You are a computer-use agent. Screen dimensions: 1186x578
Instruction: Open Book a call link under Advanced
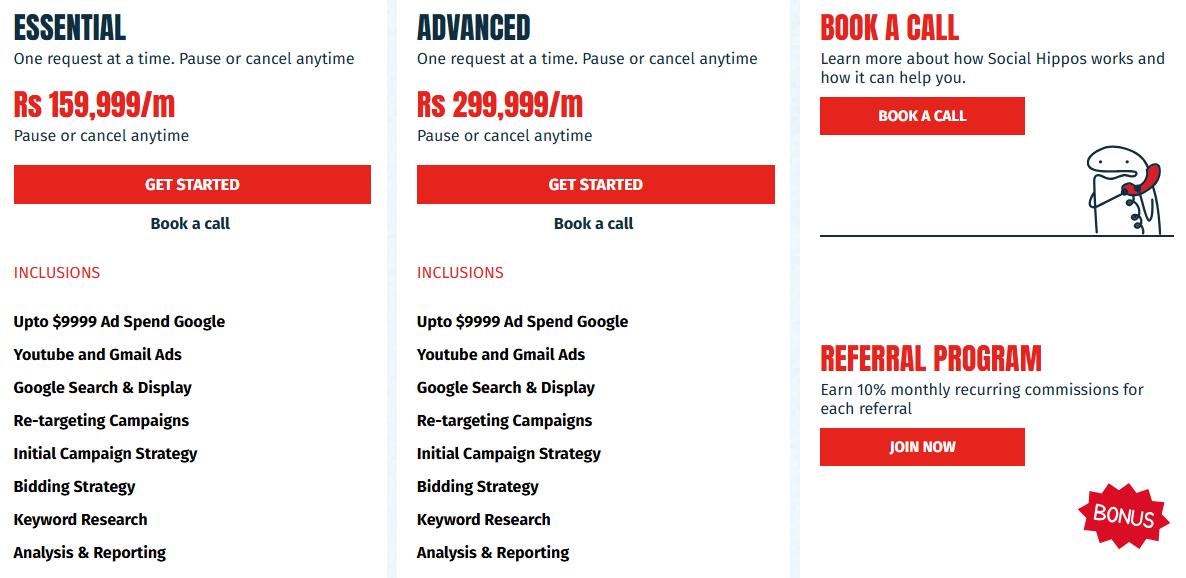[x=594, y=224]
